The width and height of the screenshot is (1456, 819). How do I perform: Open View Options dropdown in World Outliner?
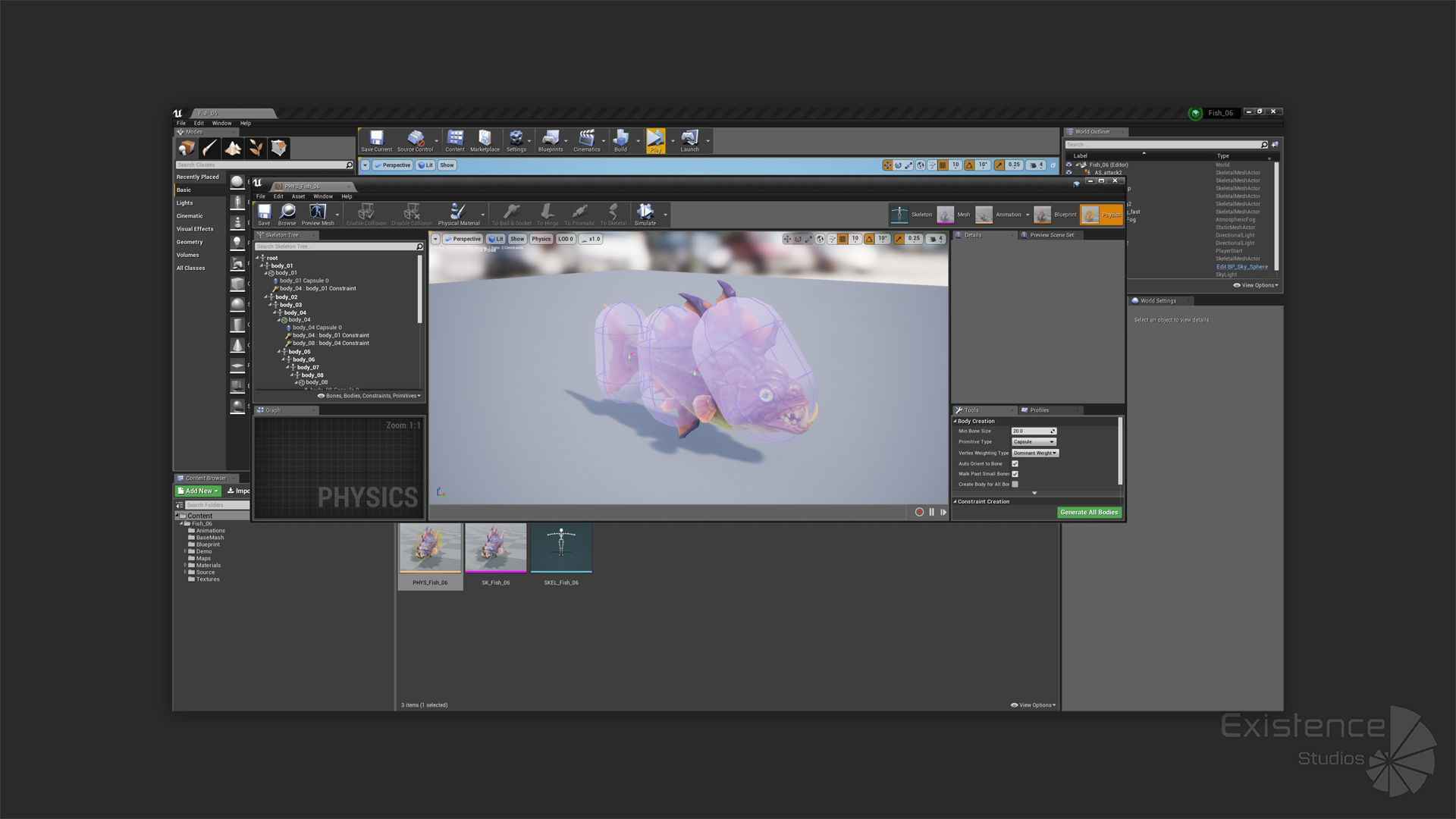1256,285
